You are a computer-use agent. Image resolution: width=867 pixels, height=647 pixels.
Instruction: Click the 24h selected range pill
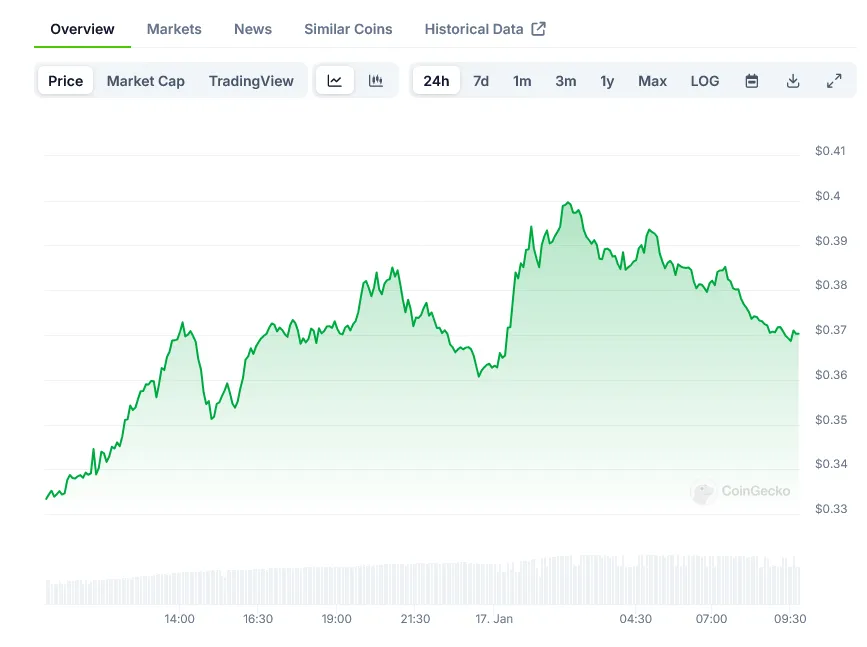(x=436, y=80)
